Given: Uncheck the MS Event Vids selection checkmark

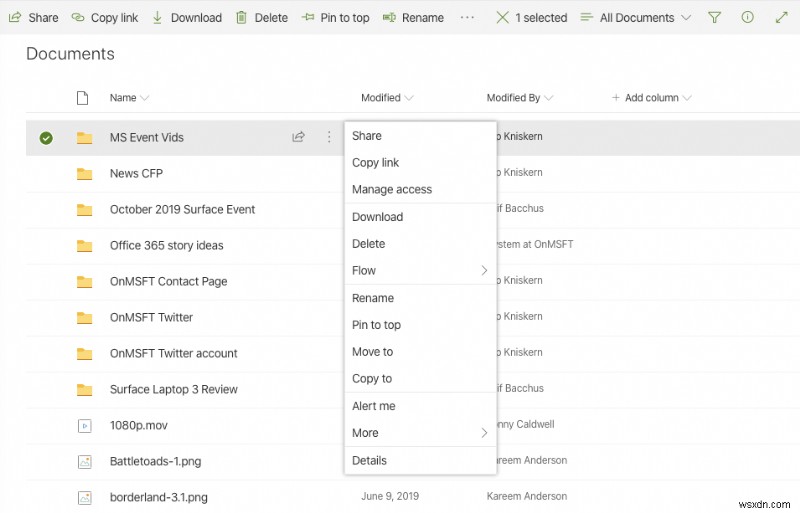Looking at the screenshot, I should click(46, 138).
